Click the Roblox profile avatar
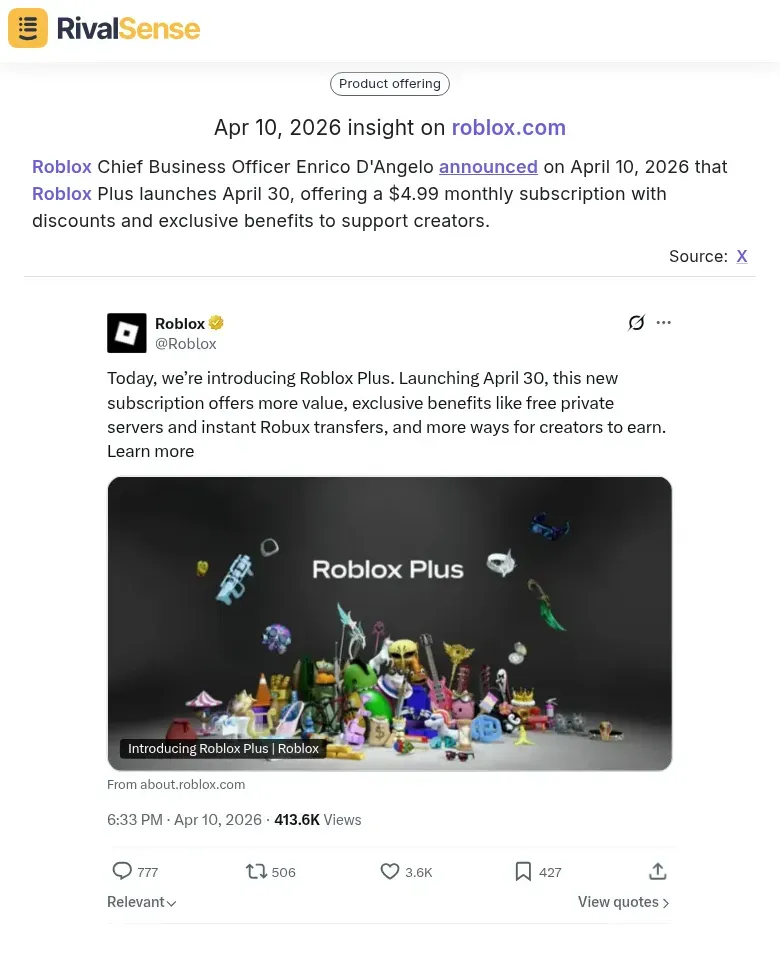This screenshot has width=780, height=960. click(126, 332)
